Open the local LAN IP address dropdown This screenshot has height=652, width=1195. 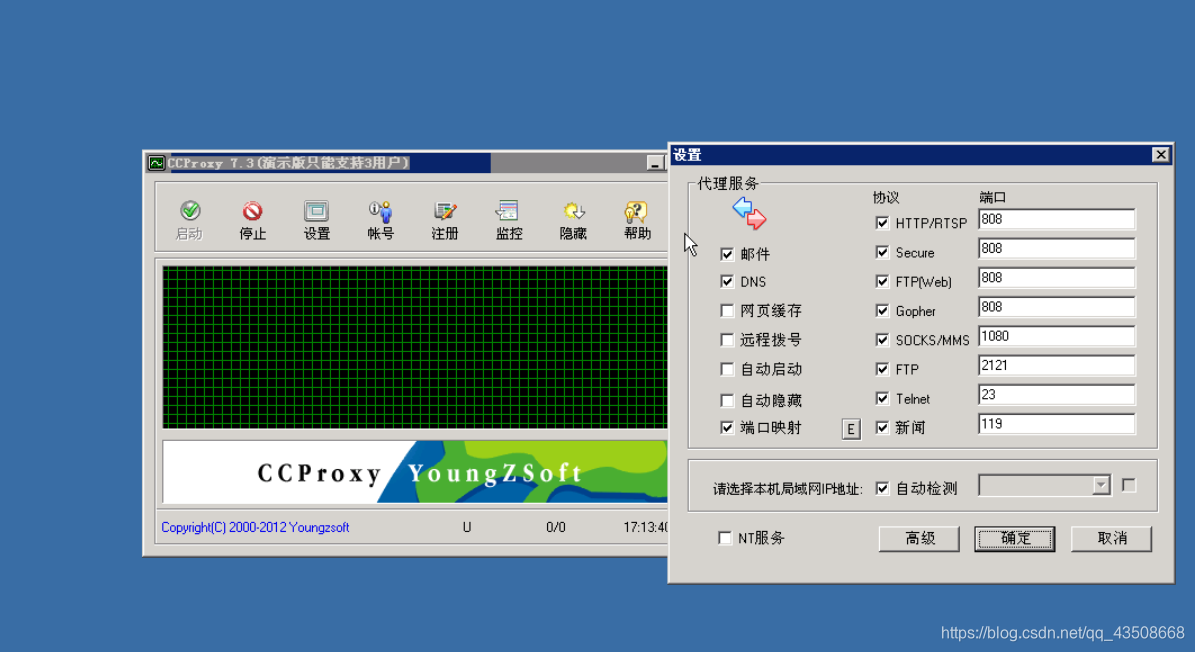coord(1044,485)
